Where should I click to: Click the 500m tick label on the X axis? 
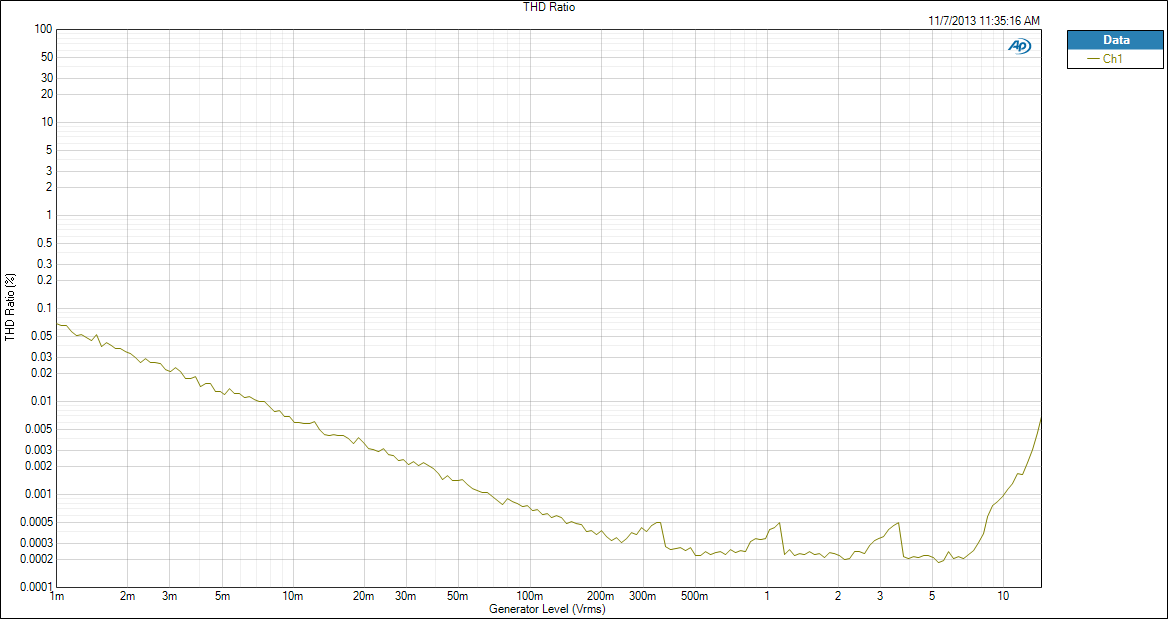pos(694,597)
